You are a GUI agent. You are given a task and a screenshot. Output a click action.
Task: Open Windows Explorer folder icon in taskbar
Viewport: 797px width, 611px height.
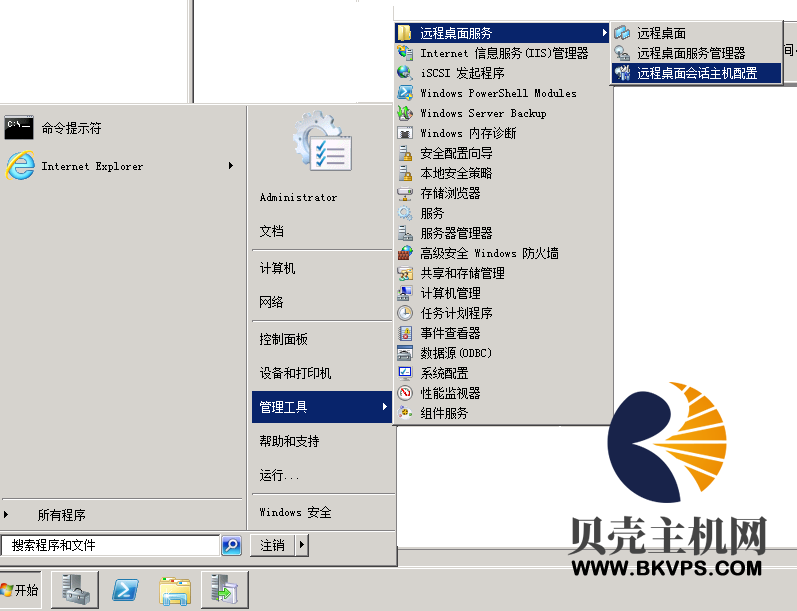(175, 590)
